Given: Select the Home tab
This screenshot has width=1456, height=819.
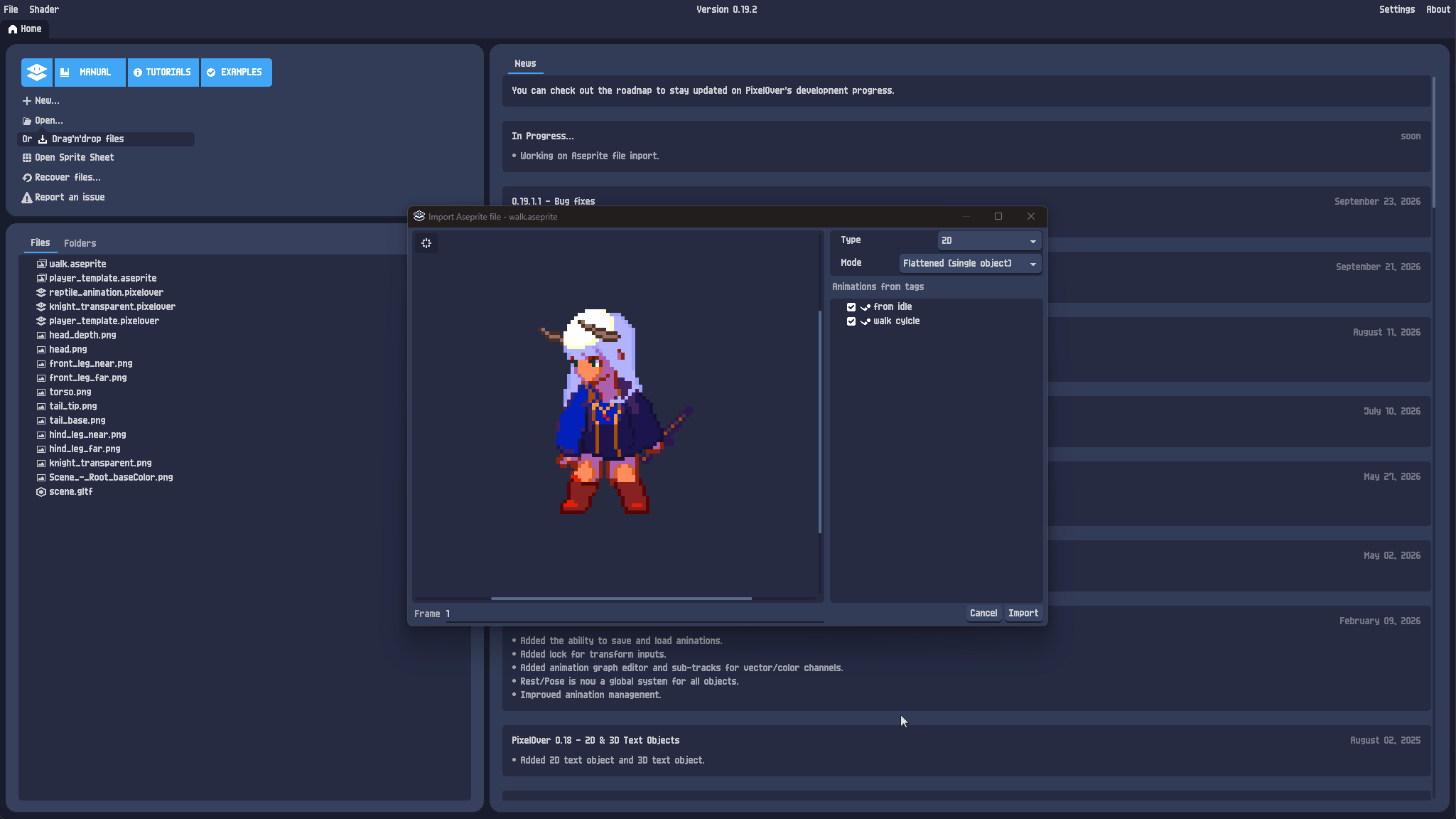Looking at the screenshot, I should pos(25,29).
